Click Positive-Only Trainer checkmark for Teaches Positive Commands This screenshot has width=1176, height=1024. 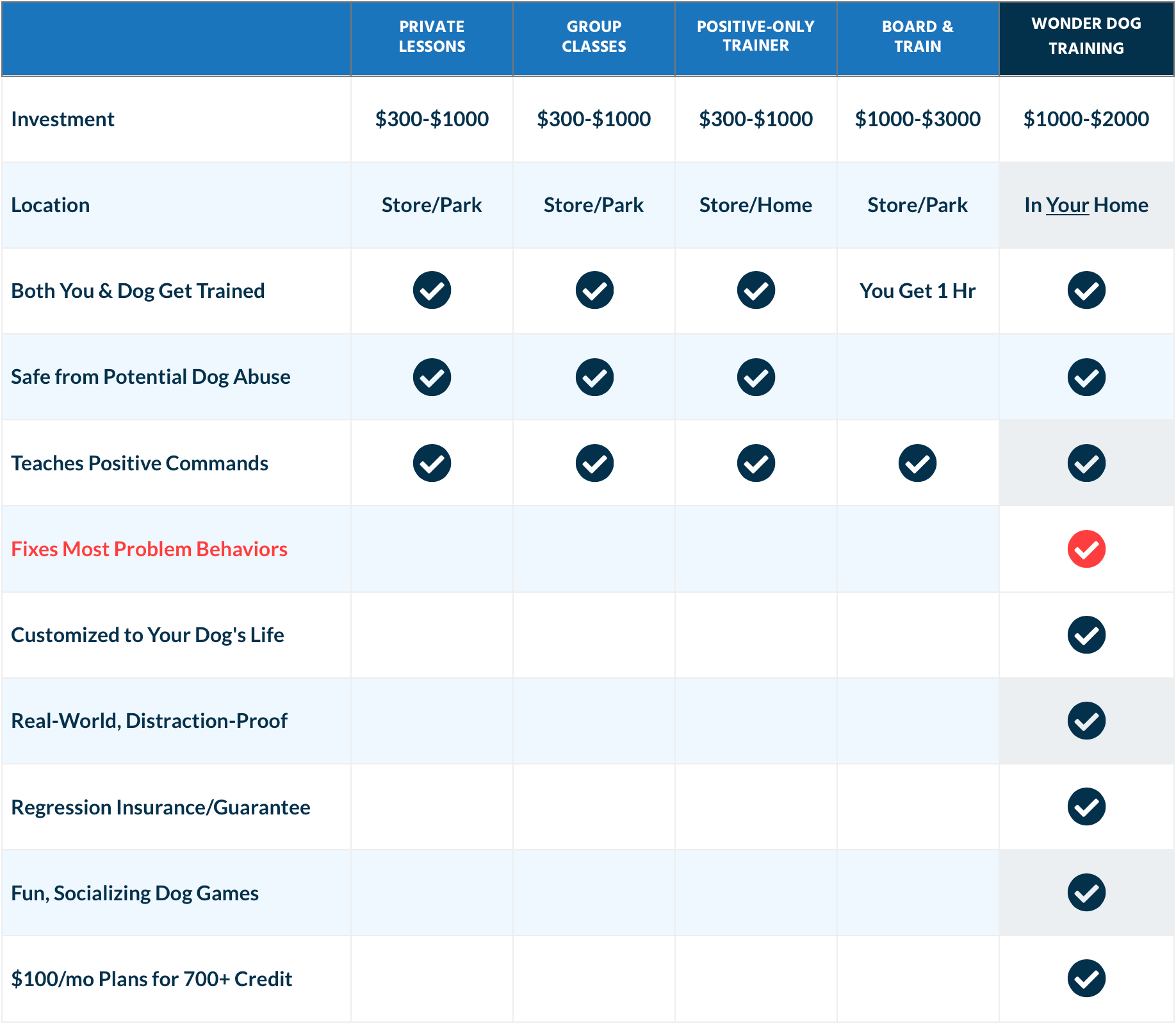[756, 463]
